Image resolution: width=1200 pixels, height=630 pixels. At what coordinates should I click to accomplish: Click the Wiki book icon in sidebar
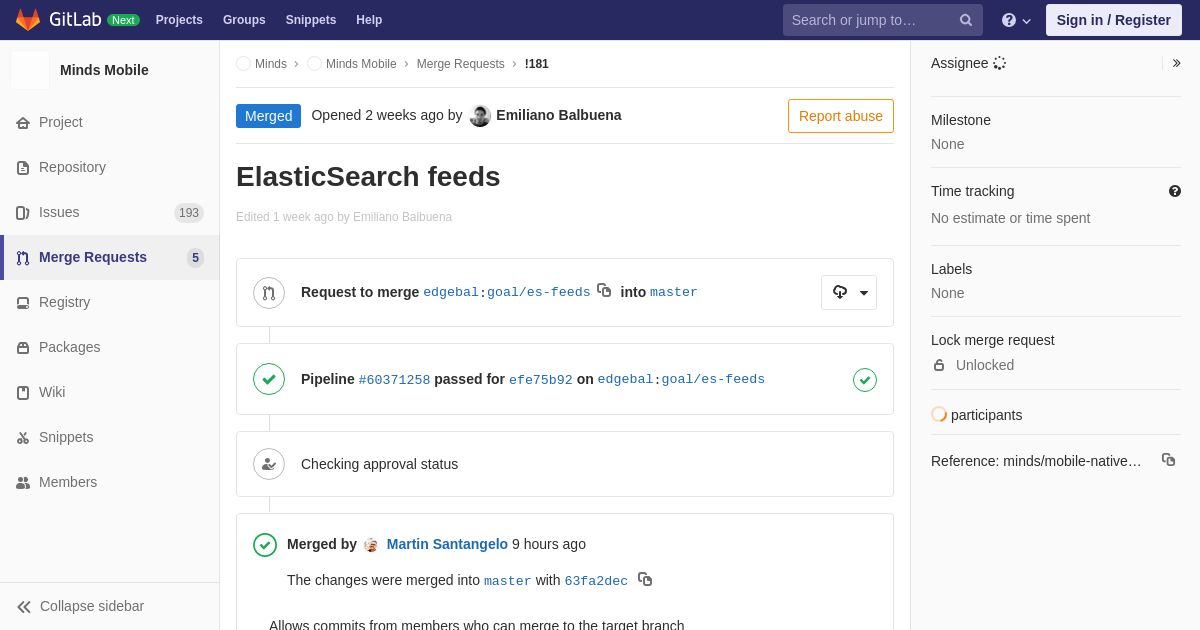23,393
